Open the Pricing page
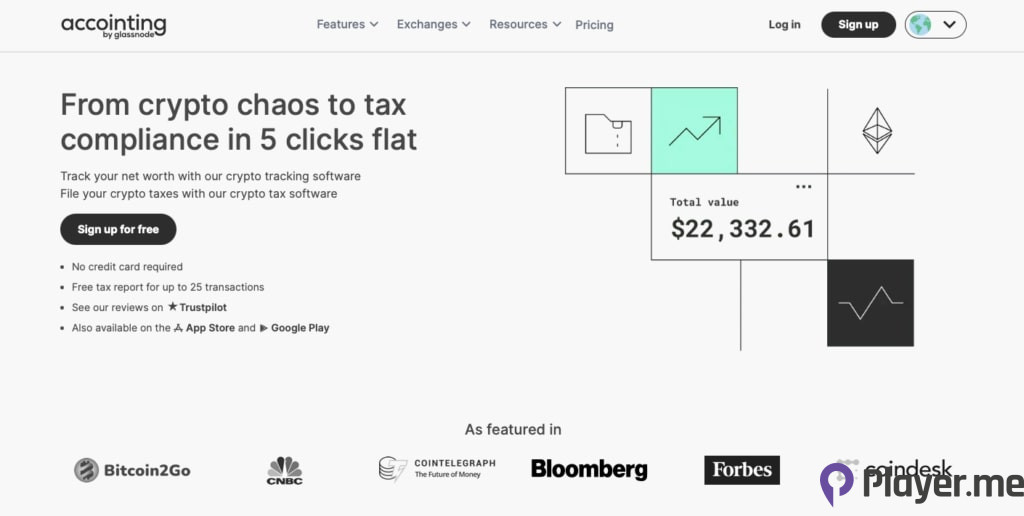Image resolution: width=1024 pixels, height=516 pixels. click(x=594, y=25)
